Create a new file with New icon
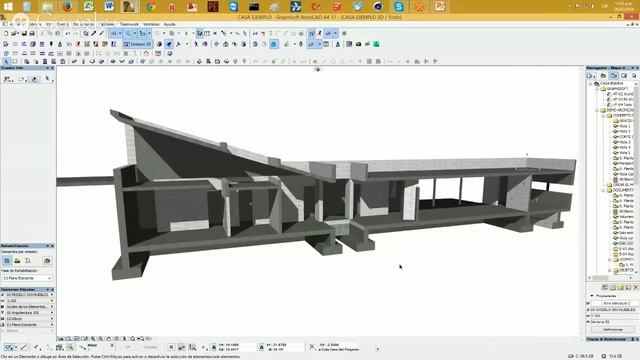This screenshot has width=640, height=360. click(6, 33)
